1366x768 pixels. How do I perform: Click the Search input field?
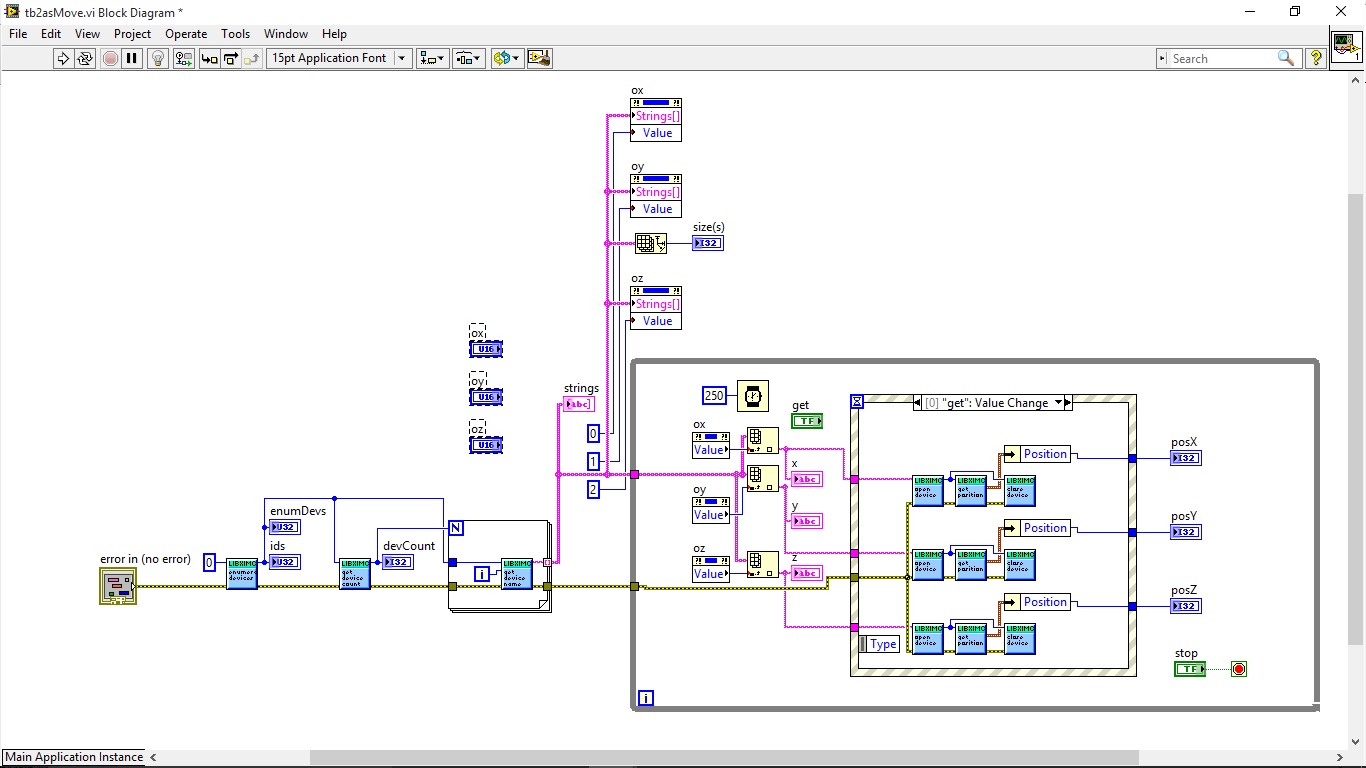(1220, 59)
